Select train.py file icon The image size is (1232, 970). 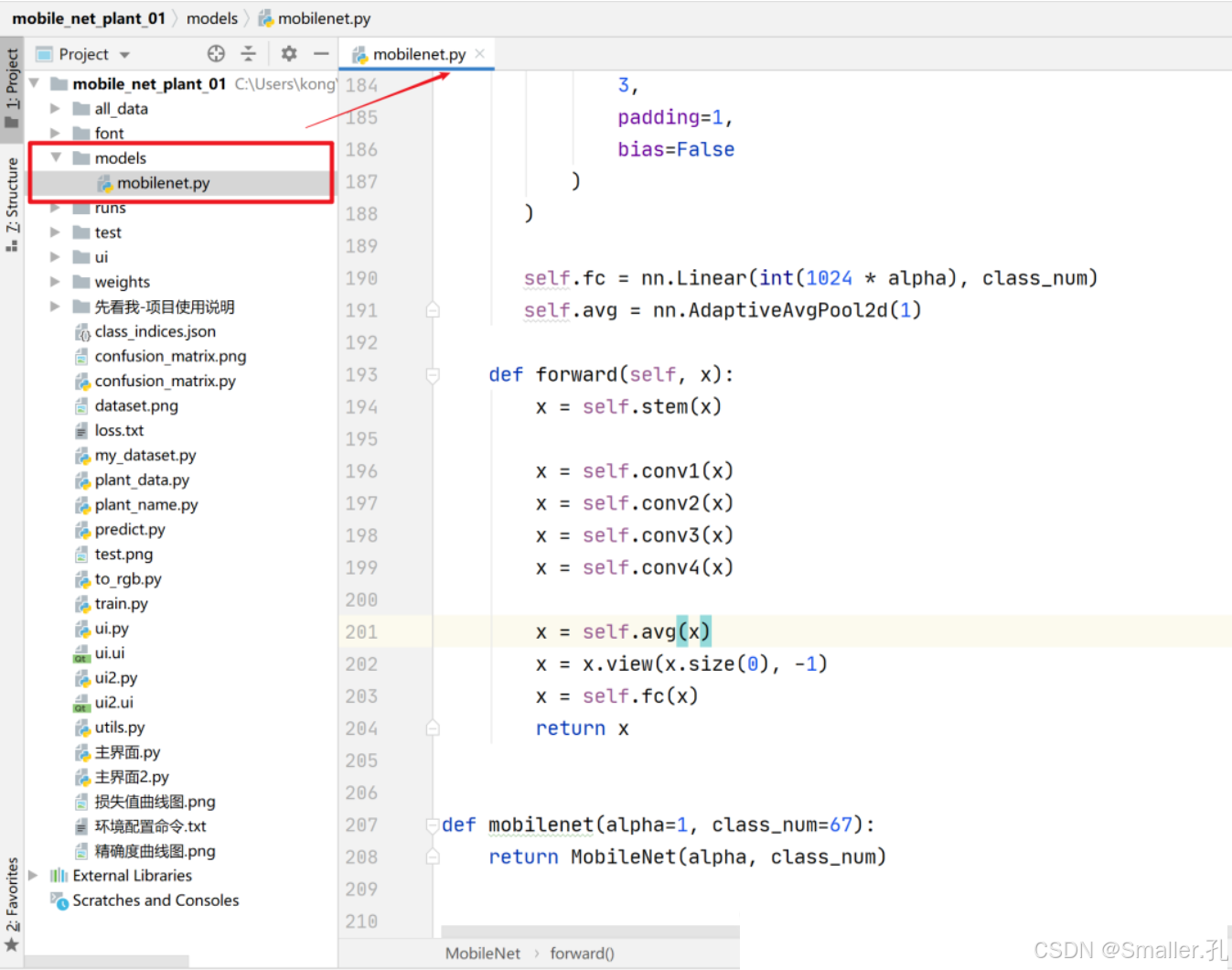[x=82, y=604]
